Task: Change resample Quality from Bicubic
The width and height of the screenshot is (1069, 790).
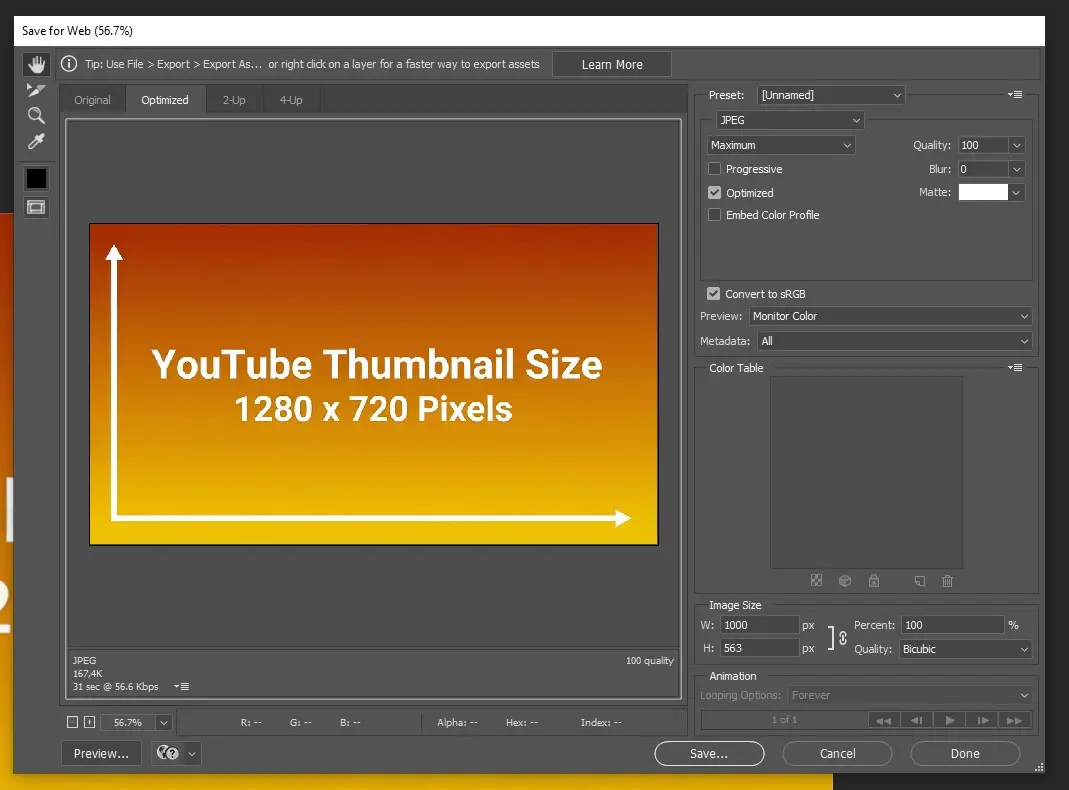Action: click(965, 649)
